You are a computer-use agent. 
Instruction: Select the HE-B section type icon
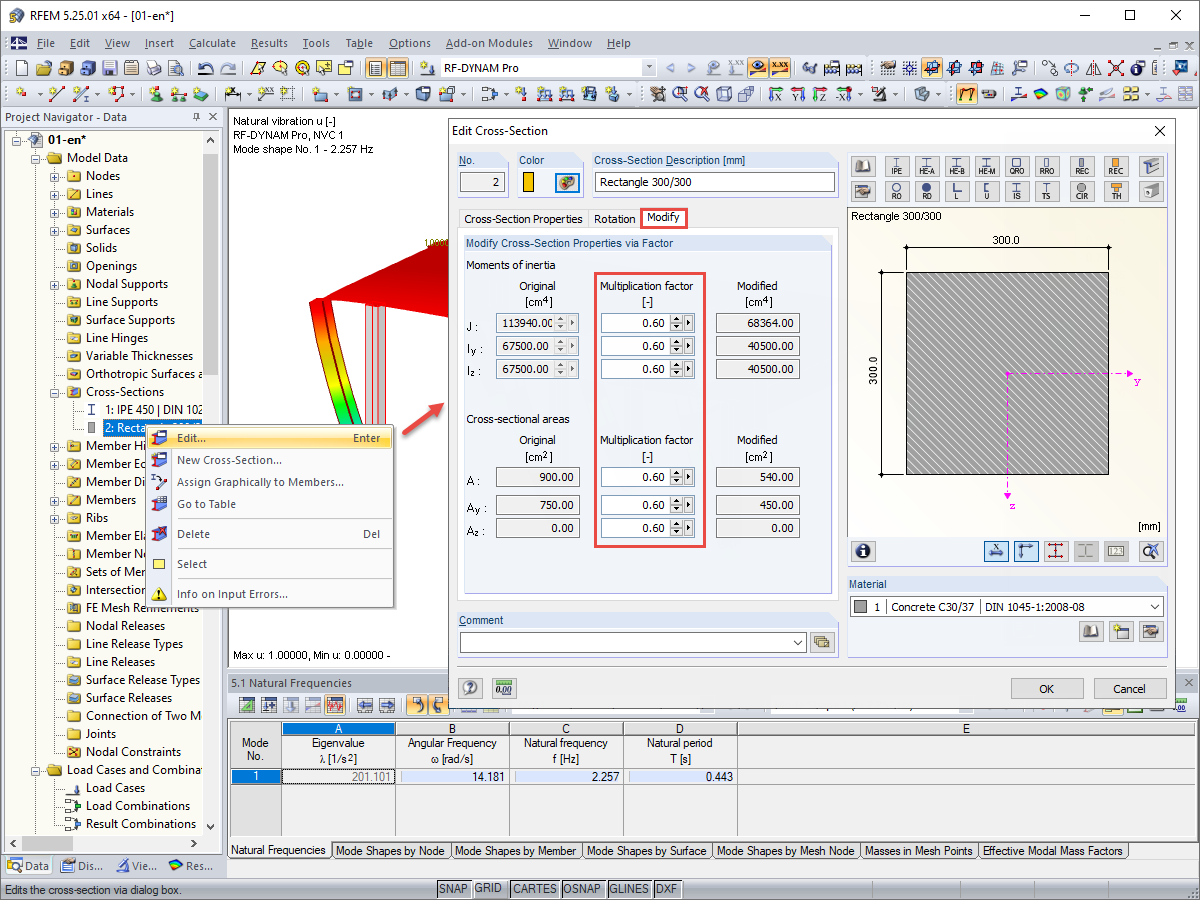coord(957,166)
